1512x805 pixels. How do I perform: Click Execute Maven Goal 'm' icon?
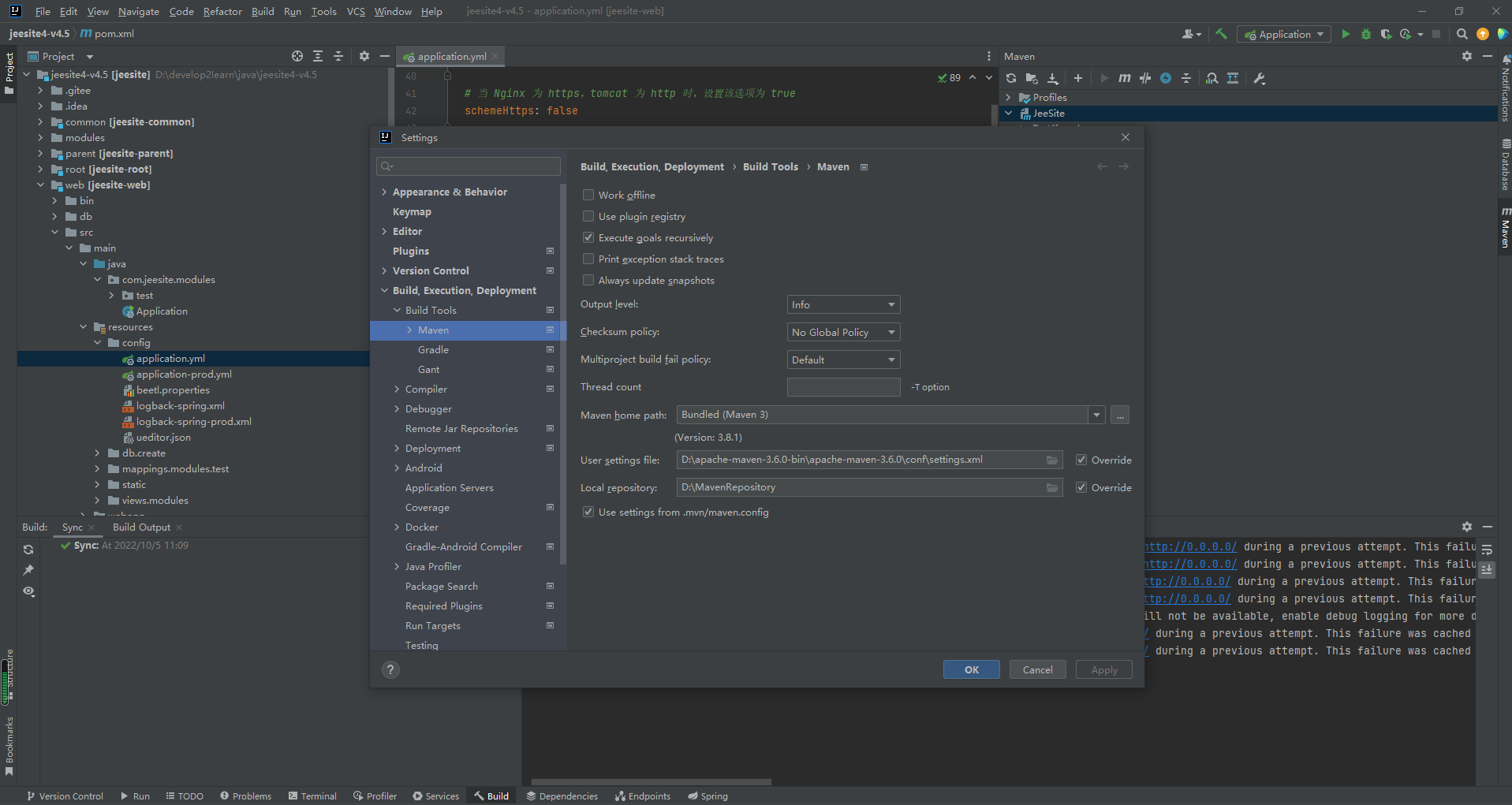pos(1125,78)
